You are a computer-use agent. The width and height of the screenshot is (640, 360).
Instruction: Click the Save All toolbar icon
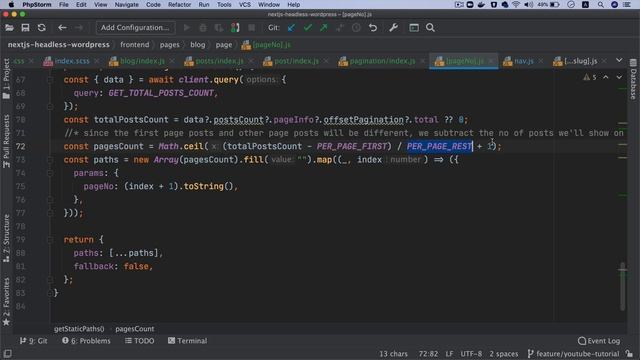coord(25,28)
